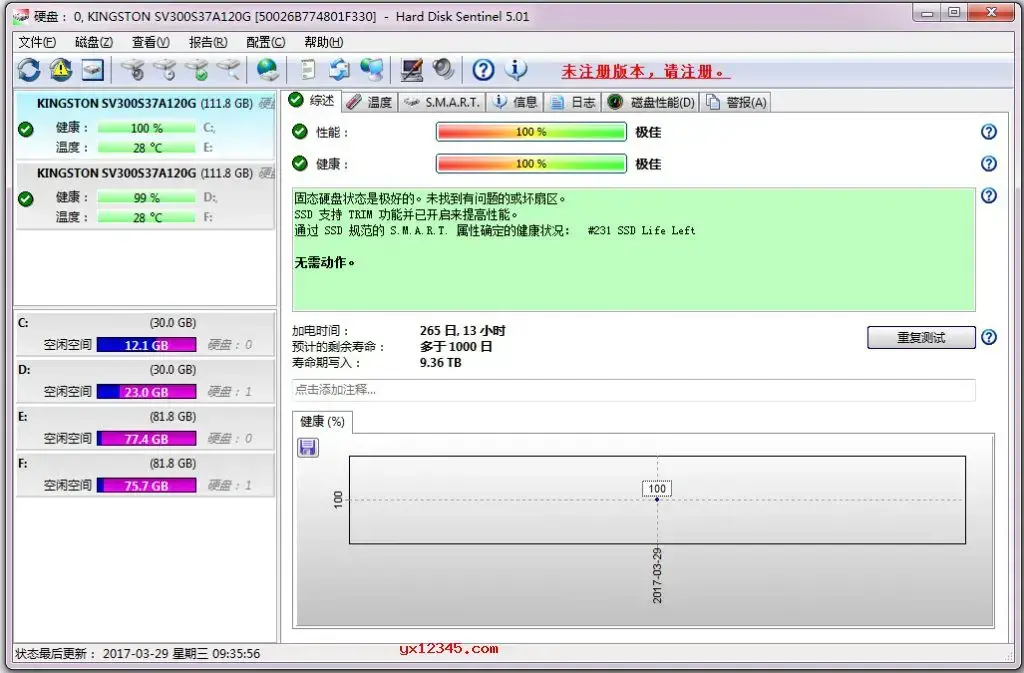Screen dimensions: 1024x673
Task: Switch to the 温度 tab
Action: [369, 102]
